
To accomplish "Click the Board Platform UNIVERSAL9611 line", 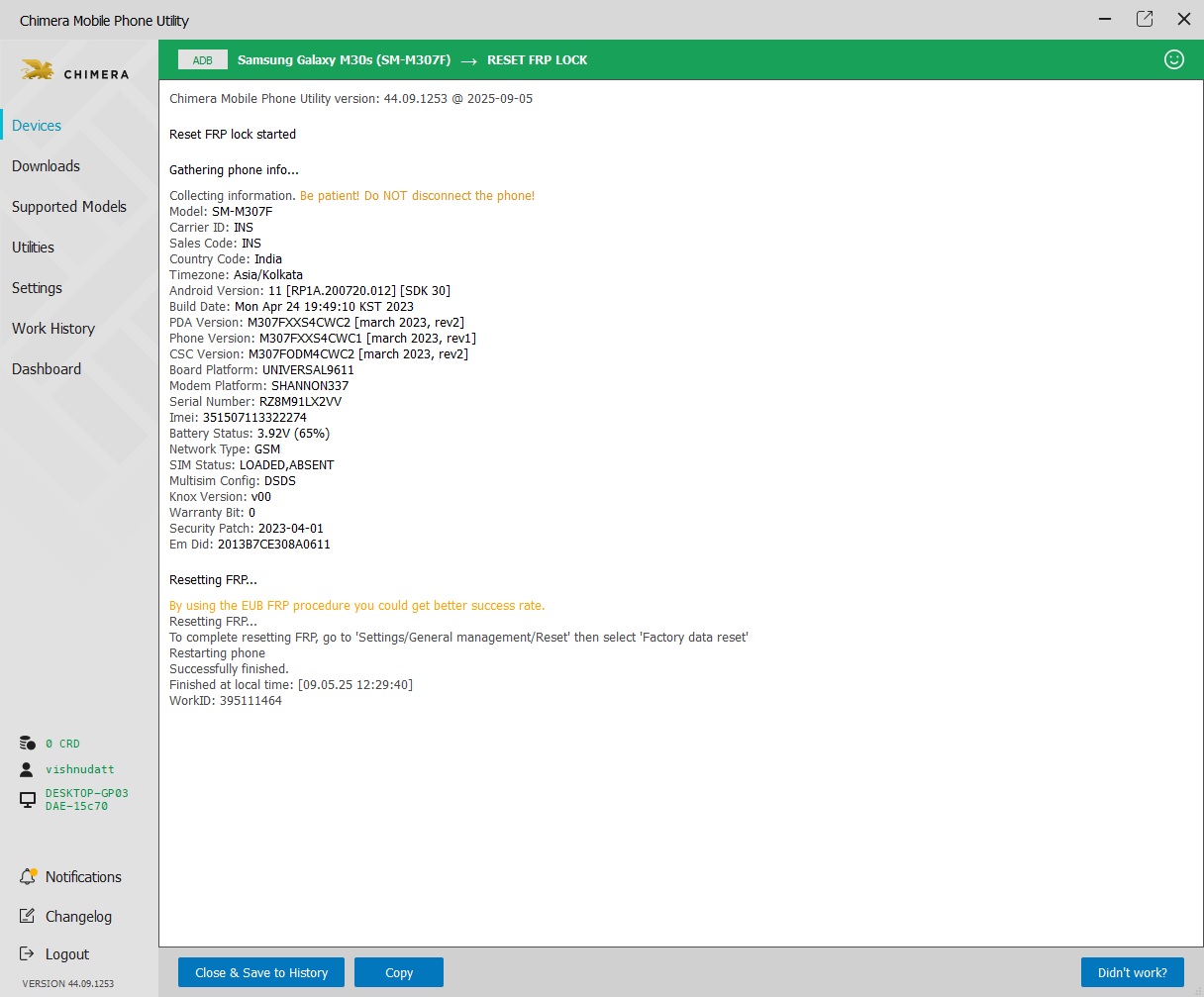I will tap(261, 370).
